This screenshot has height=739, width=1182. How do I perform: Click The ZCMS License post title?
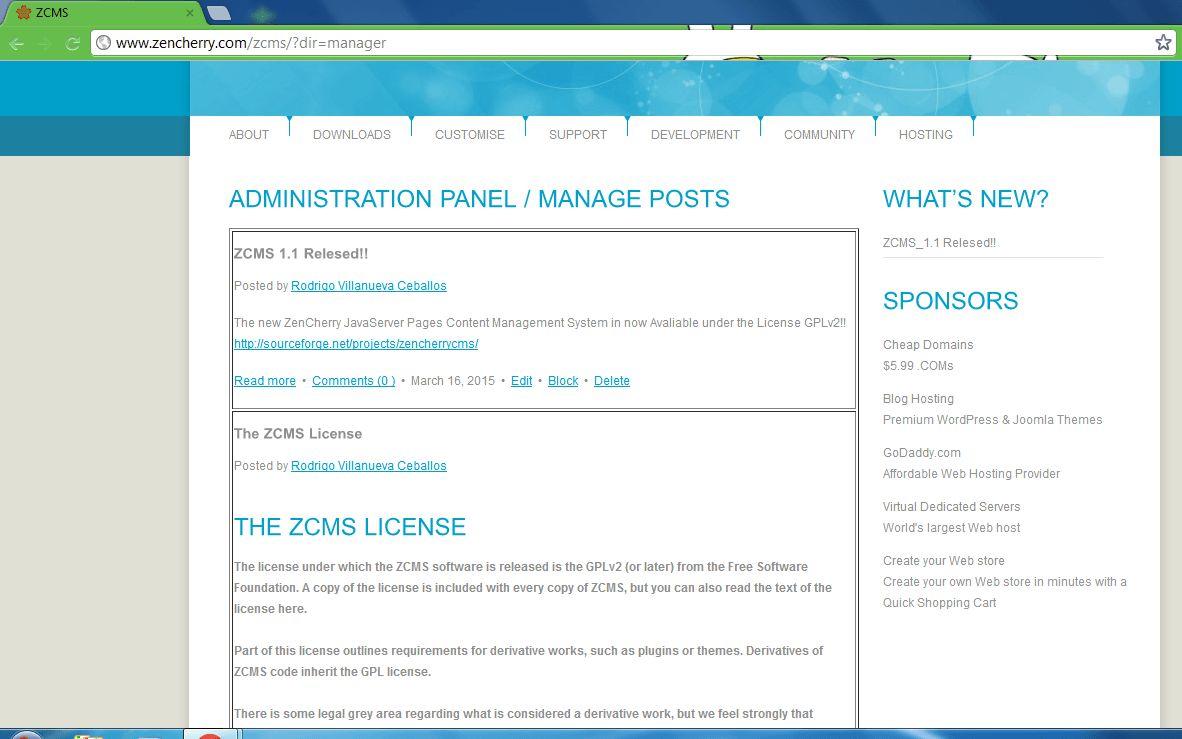(298, 434)
